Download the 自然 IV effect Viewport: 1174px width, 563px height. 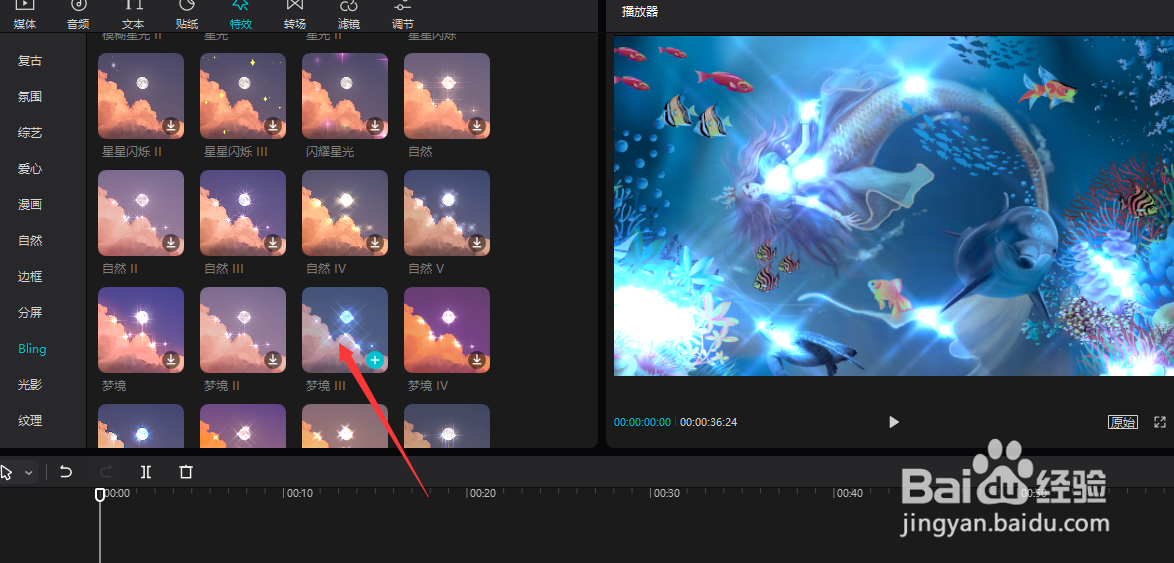point(375,243)
